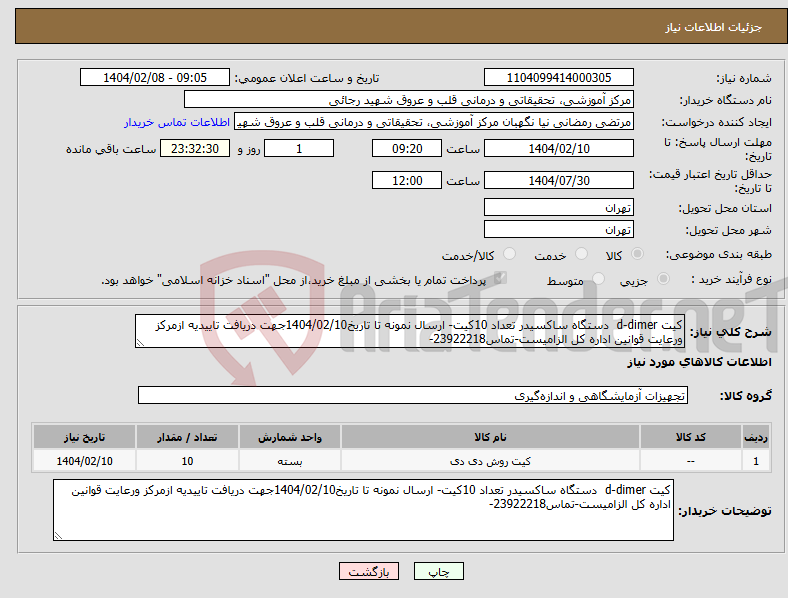
Task: Select the خدمت radio button
Action: (x=581, y=254)
